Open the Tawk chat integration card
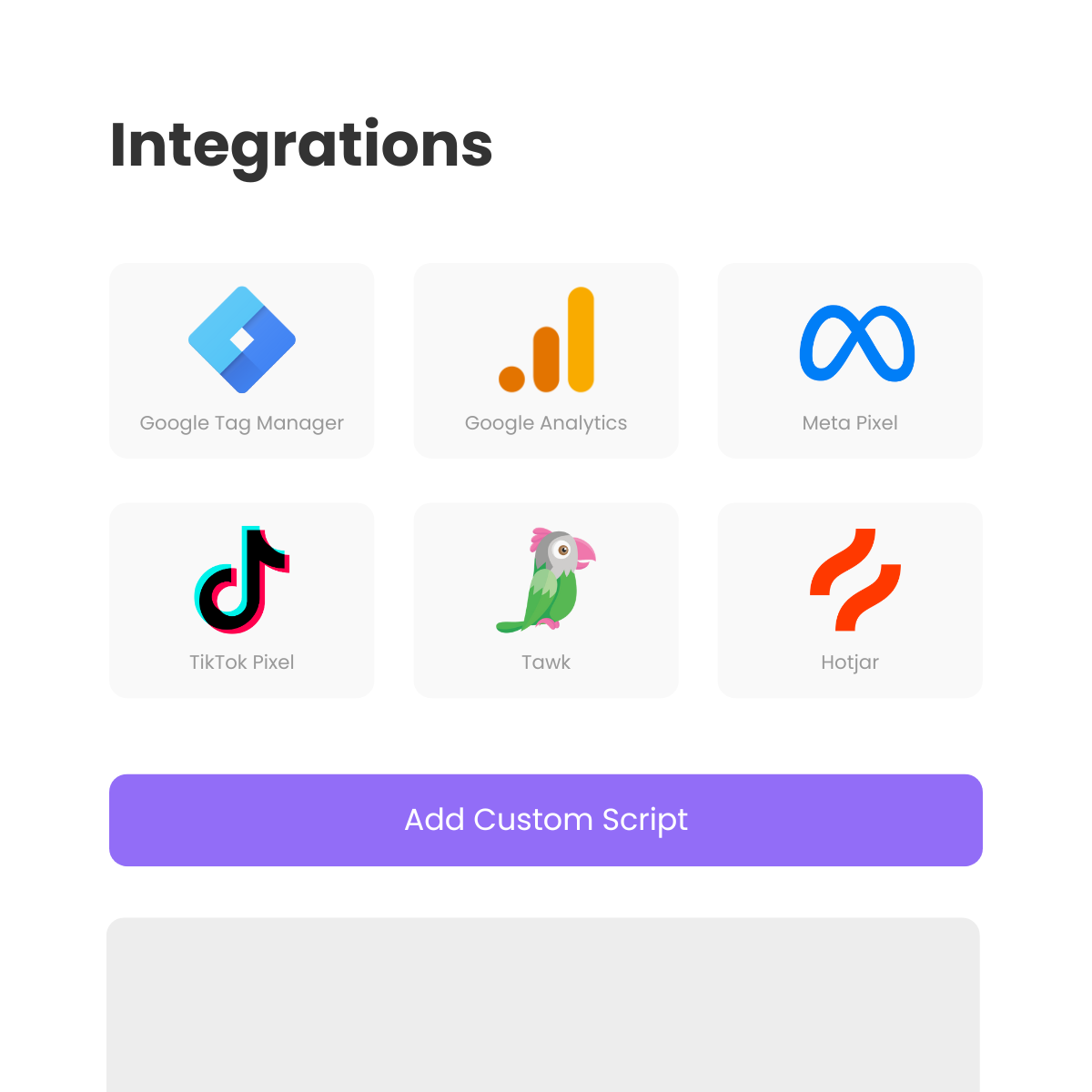 coord(546,601)
